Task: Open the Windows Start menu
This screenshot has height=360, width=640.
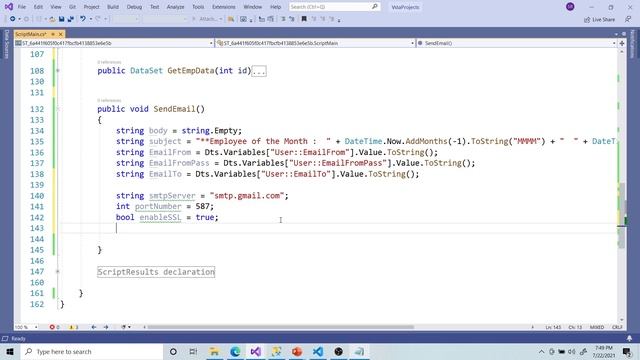Action: 10,351
